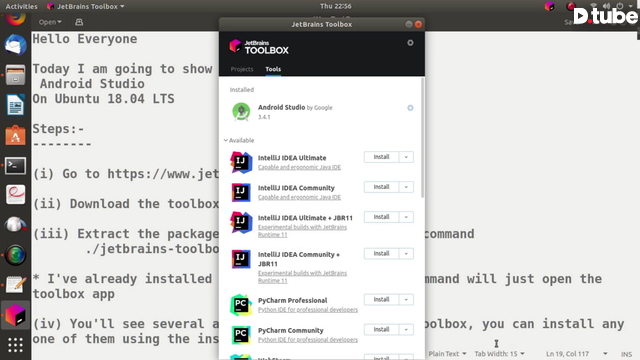Viewport: 640px width, 360px height.
Task: Click the Toolbox vertical scrollbar
Action: 422,138
